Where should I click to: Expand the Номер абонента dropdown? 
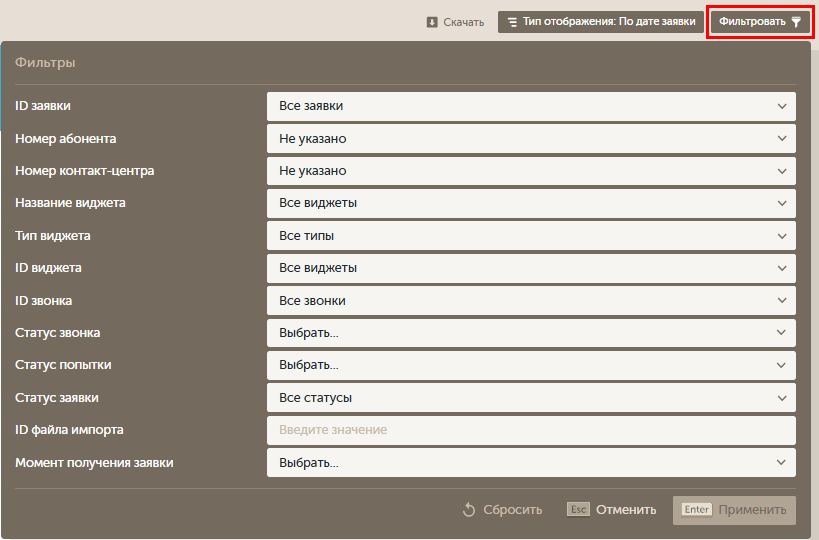point(530,139)
